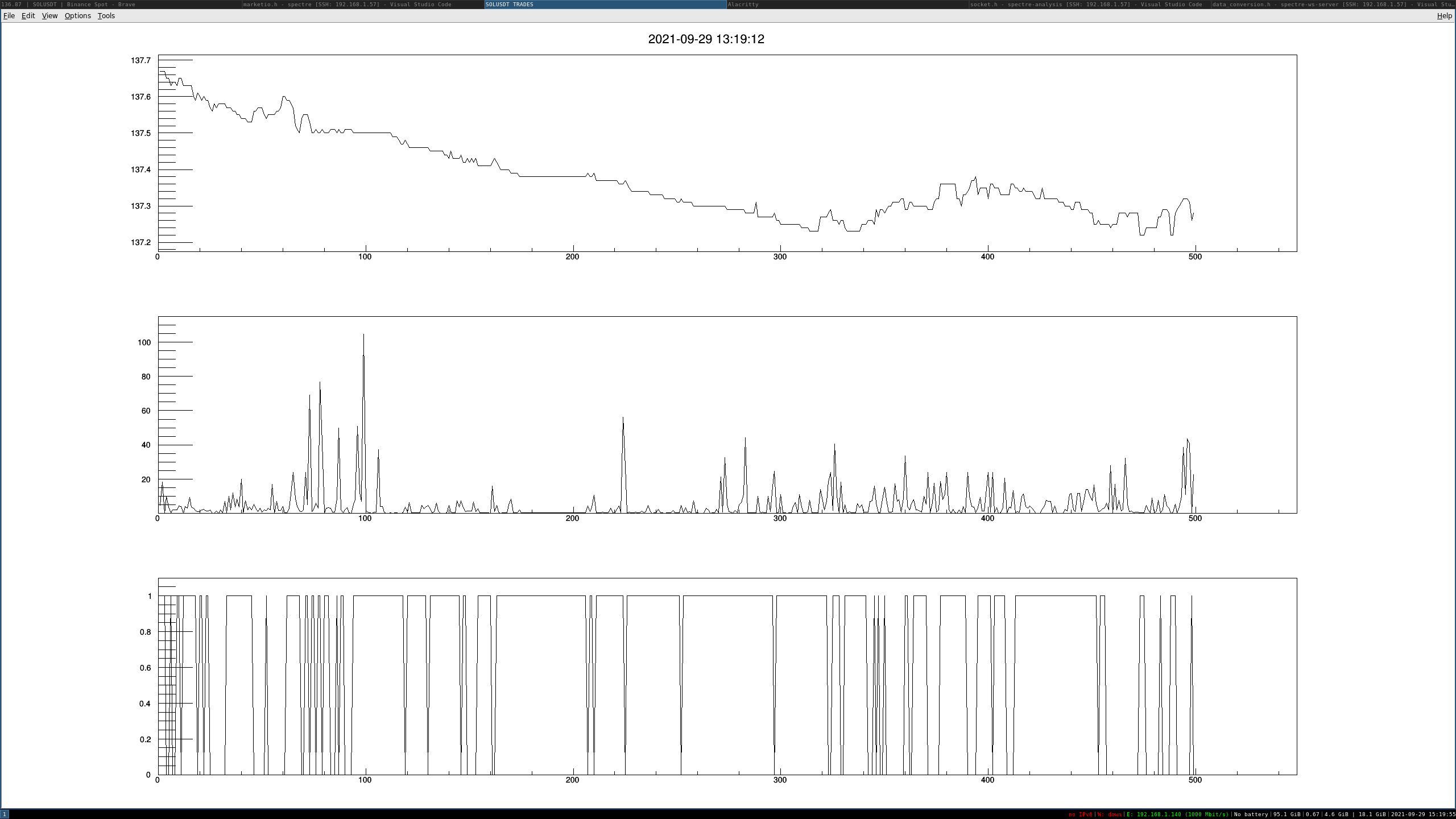Click the 0.6 label on the bottom plot y-axis
Screen dimensions: 1456x819
(x=146, y=668)
